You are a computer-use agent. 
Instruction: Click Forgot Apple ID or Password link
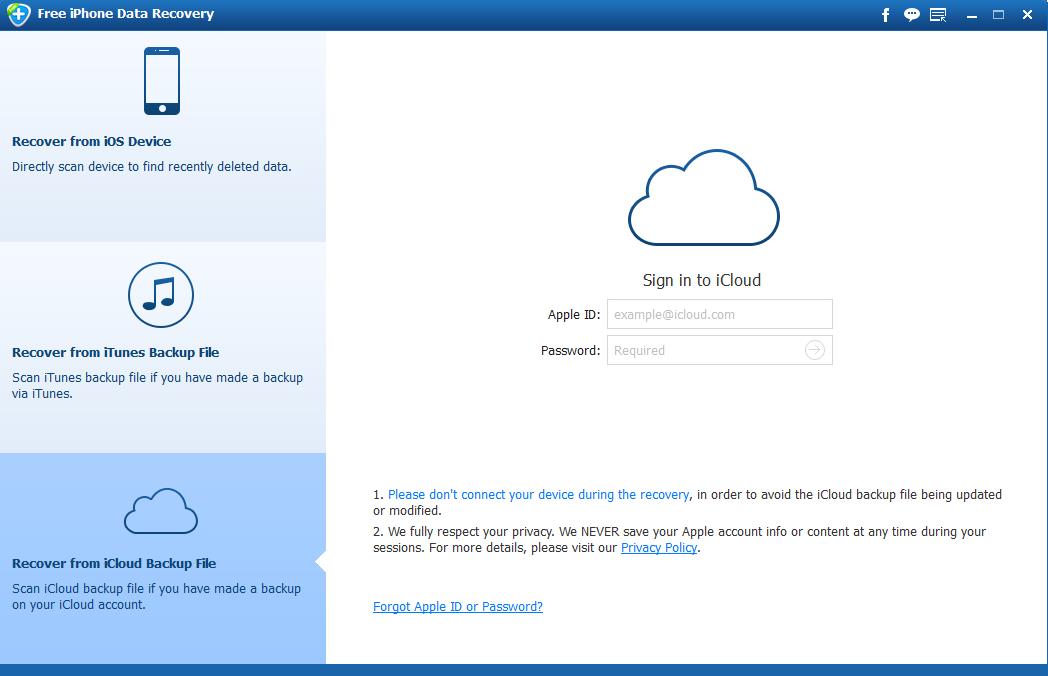point(458,607)
